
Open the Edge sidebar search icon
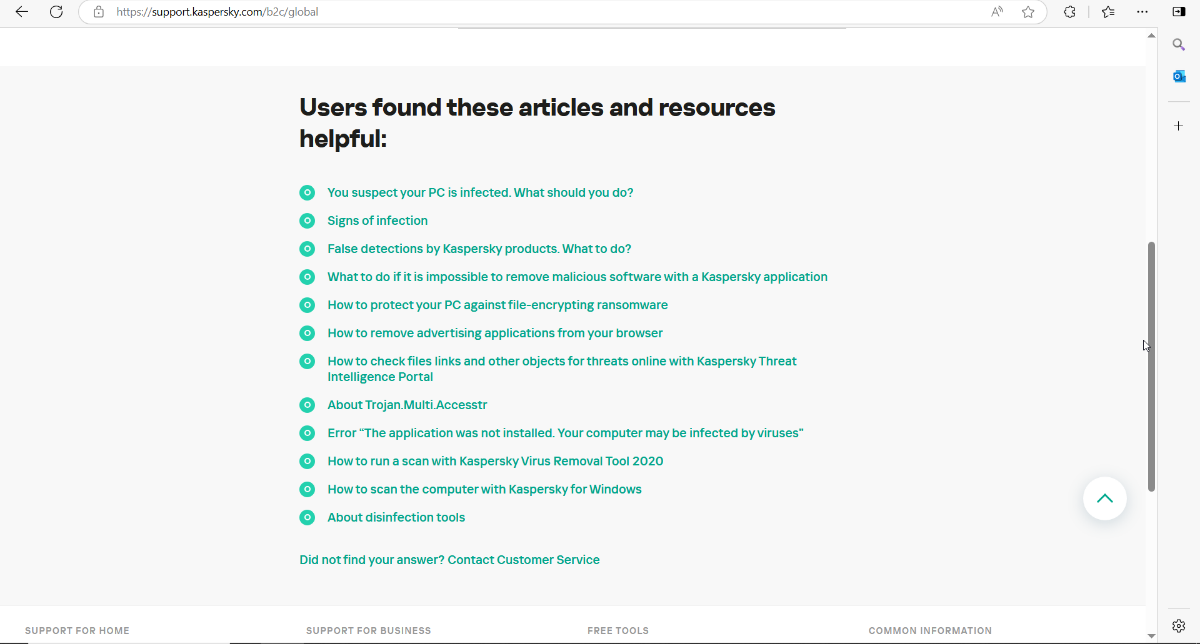(1179, 44)
